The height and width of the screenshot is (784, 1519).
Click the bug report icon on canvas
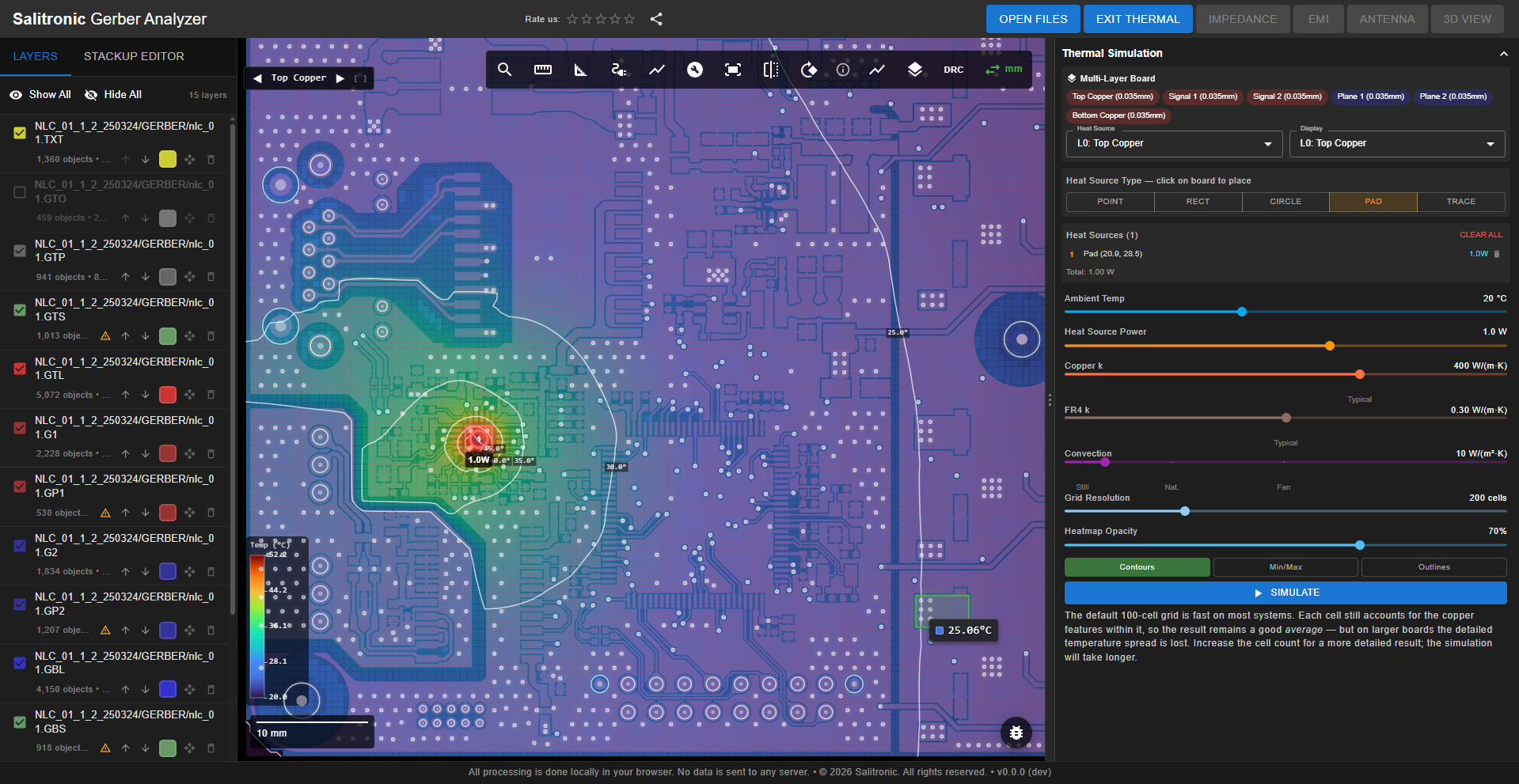[x=1016, y=733]
